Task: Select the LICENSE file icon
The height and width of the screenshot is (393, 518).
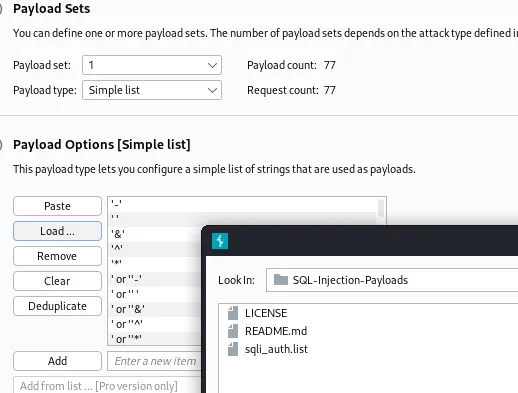Action: point(233,313)
